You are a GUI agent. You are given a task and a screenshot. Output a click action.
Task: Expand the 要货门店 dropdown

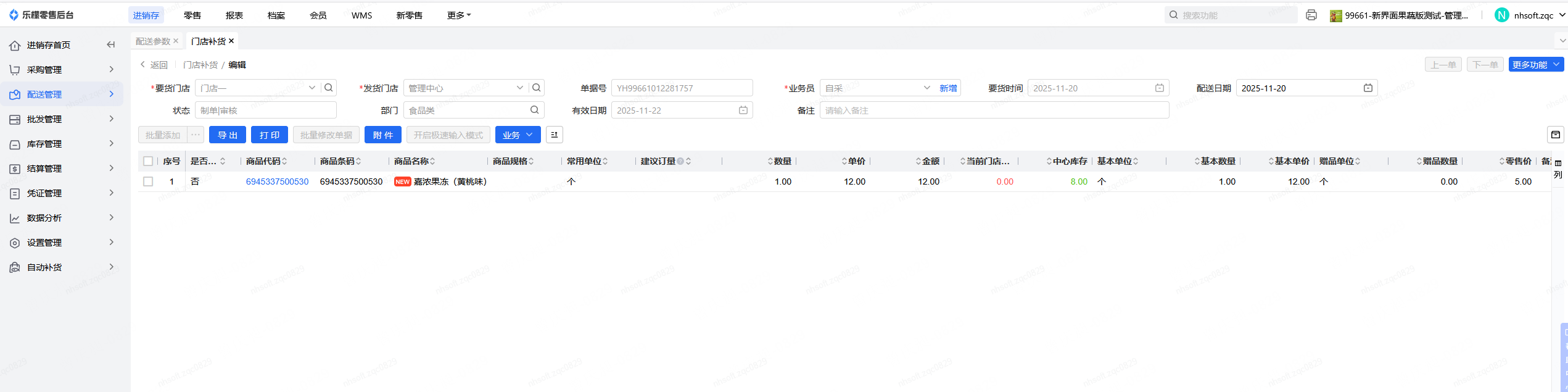pyautogui.click(x=312, y=88)
